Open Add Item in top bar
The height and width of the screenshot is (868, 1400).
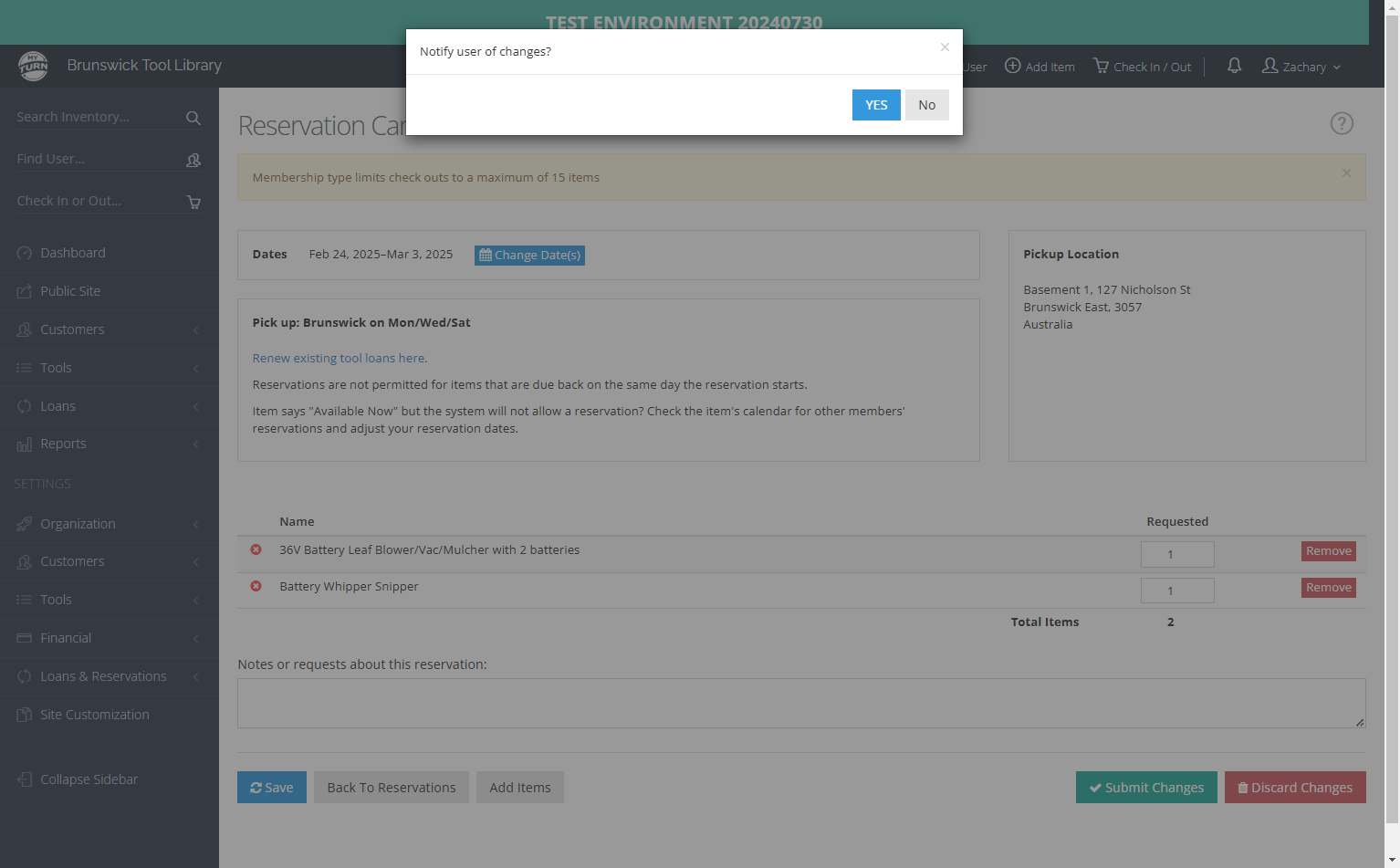(1040, 67)
